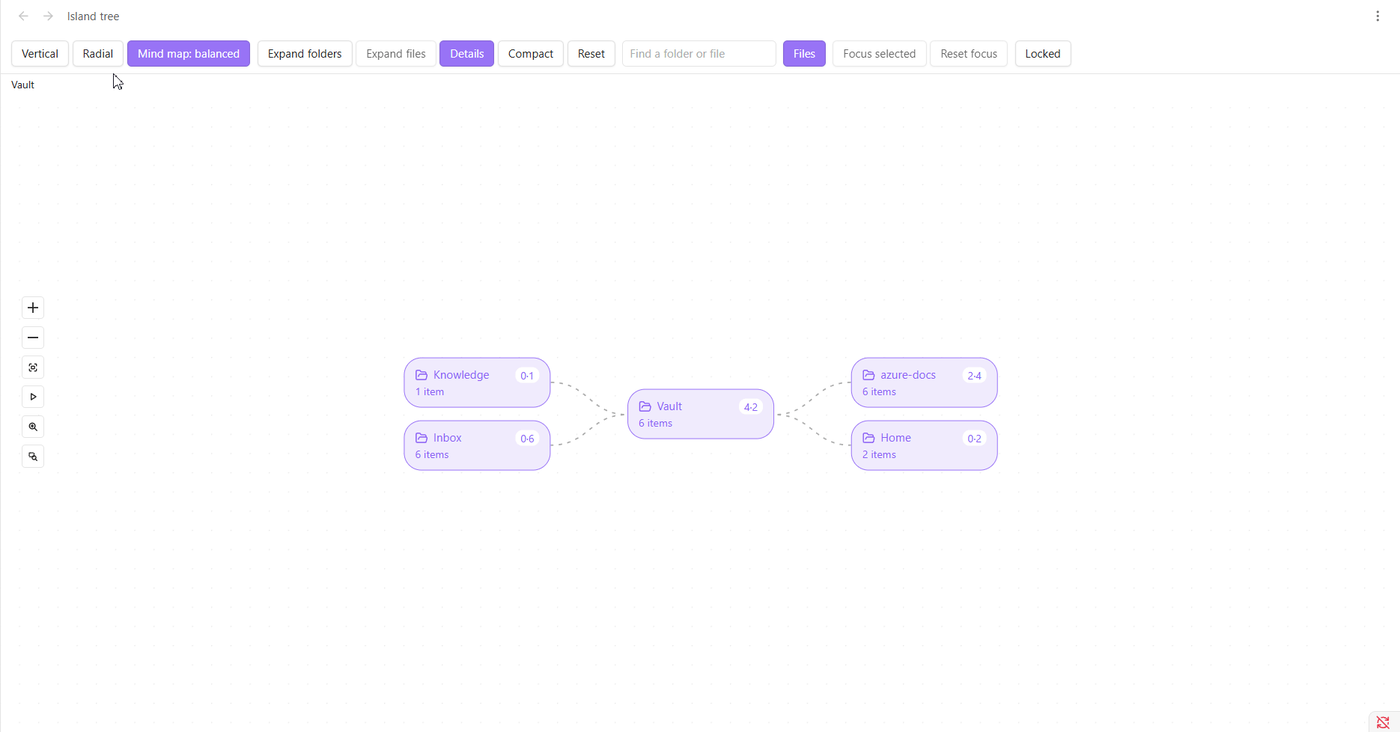Open the three-dot more options menu

pos(1378,16)
